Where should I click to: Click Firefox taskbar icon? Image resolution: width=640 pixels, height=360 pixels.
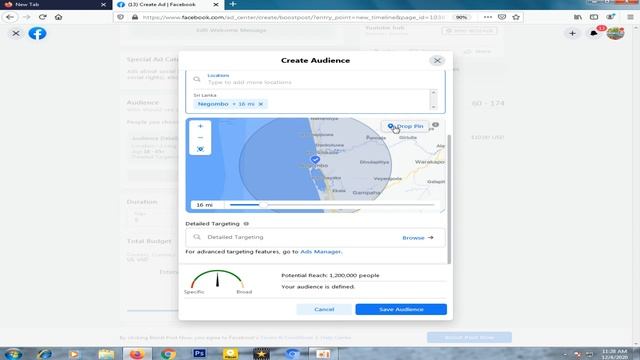137,354
